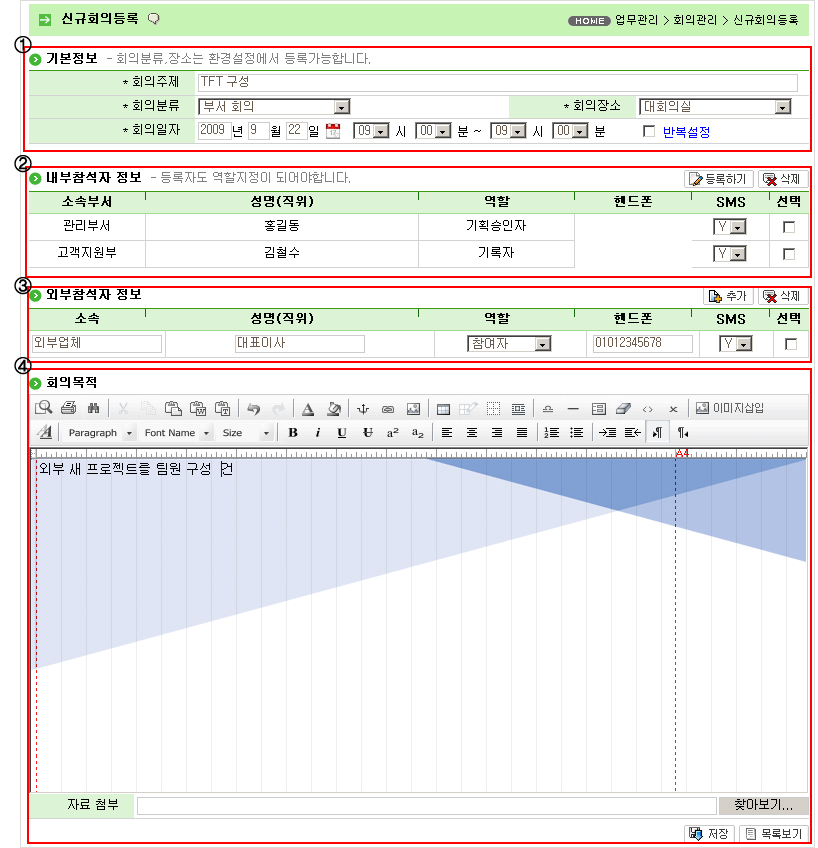The image size is (818, 848).
Task: Go to 회의관리 in the breadcrumb
Action: pos(696,20)
